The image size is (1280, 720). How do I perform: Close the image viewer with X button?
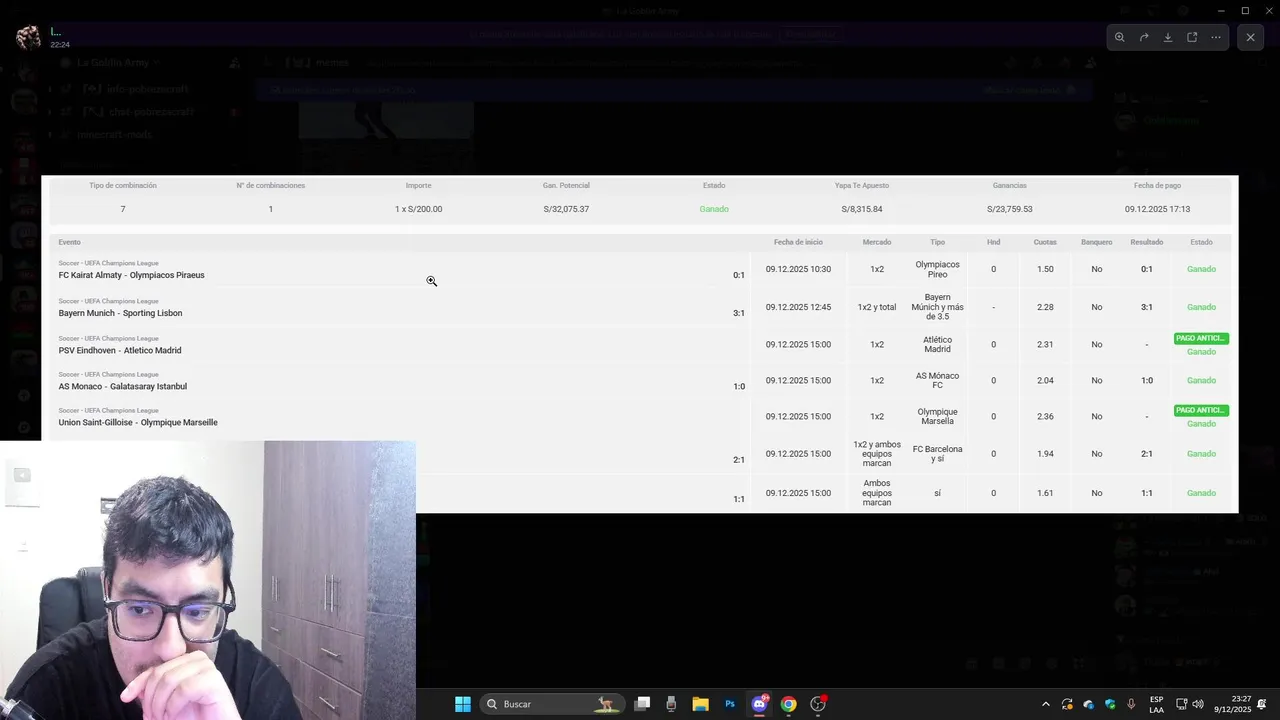click(1250, 37)
